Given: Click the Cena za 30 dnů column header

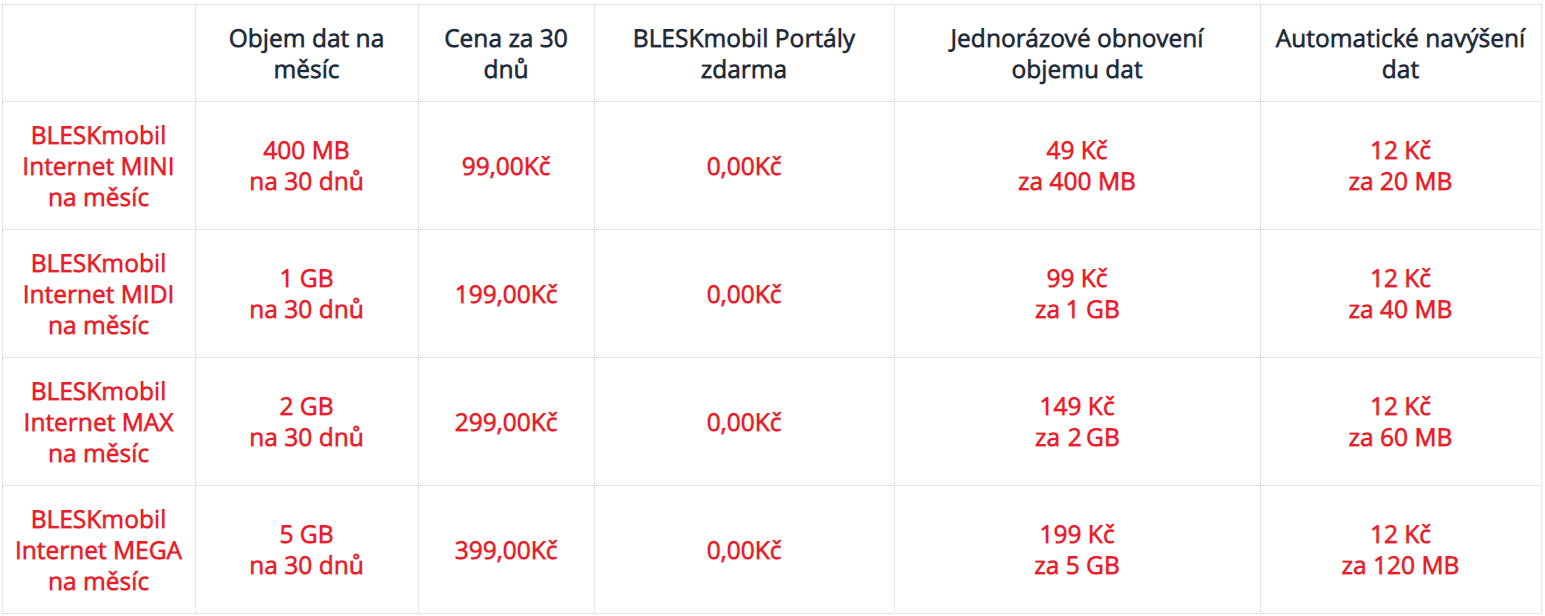Looking at the screenshot, I should pyautogui.click(x=506, y=54).
